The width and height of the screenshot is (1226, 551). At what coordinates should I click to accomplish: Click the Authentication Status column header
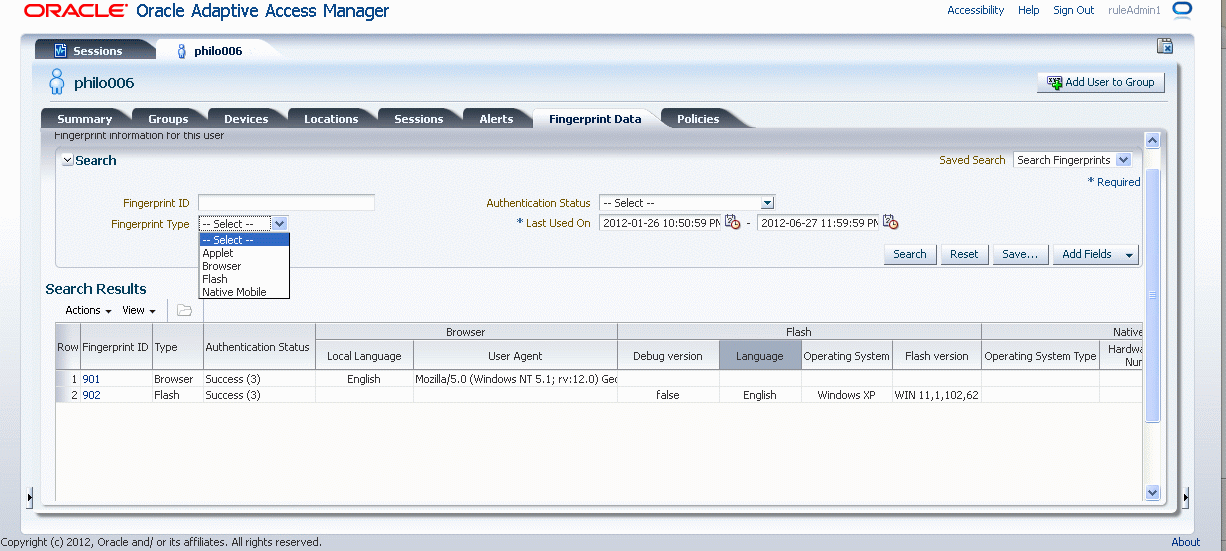pyautogui.click(x=258, y=347)
